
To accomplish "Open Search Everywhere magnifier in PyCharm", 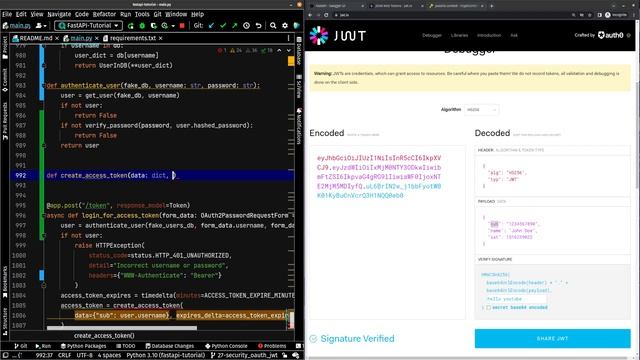I will click(x=273, y=26).
